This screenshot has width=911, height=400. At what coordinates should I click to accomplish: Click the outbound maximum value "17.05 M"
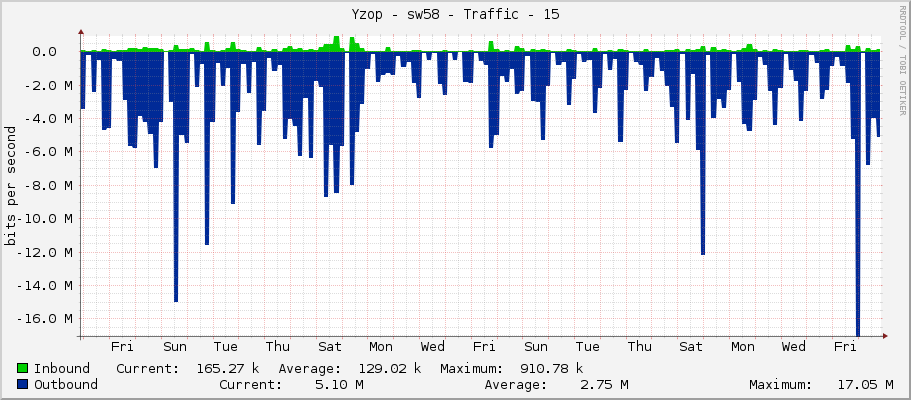pos(865,384)
